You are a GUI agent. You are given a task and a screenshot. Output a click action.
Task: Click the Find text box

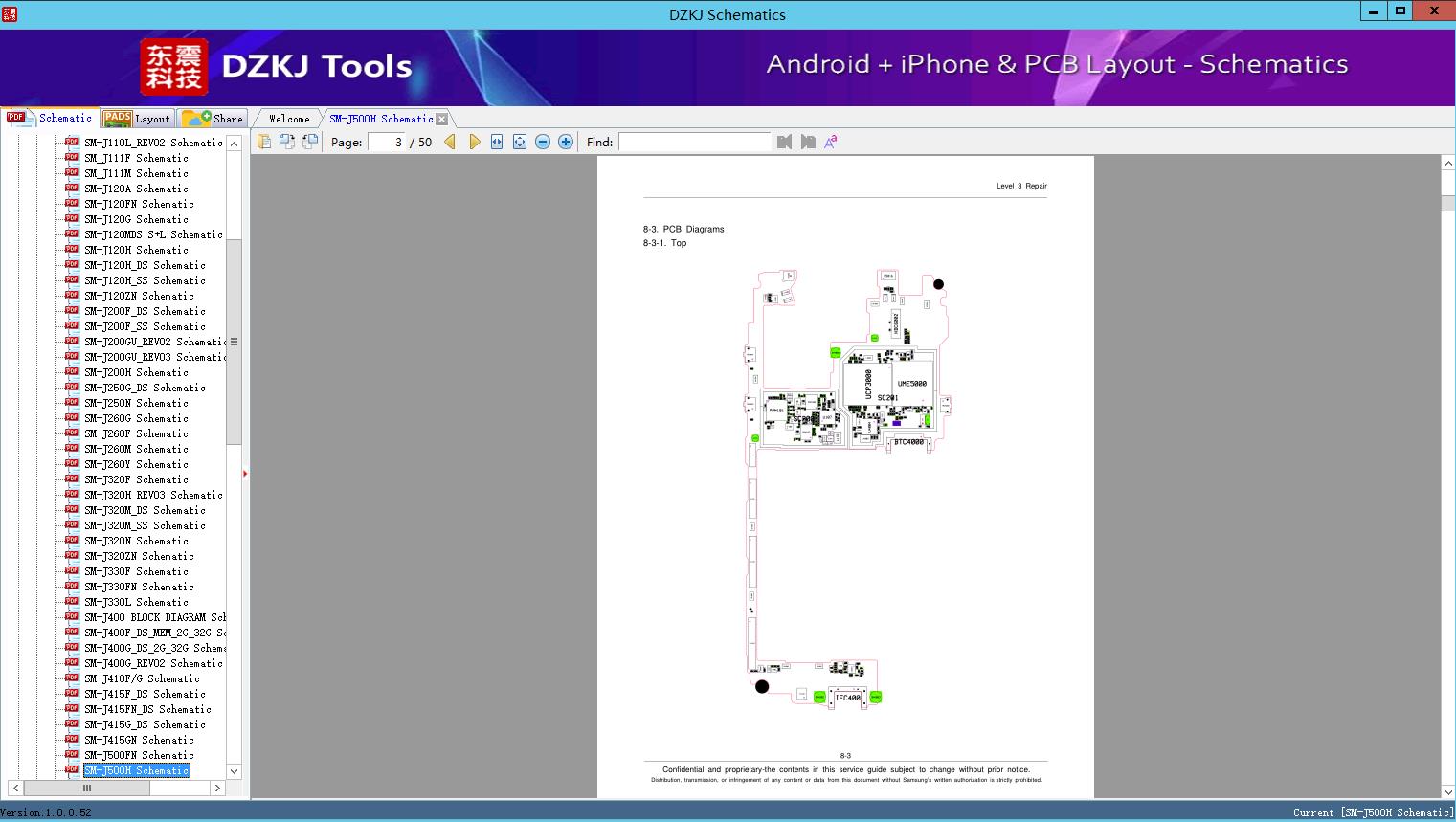695,142
